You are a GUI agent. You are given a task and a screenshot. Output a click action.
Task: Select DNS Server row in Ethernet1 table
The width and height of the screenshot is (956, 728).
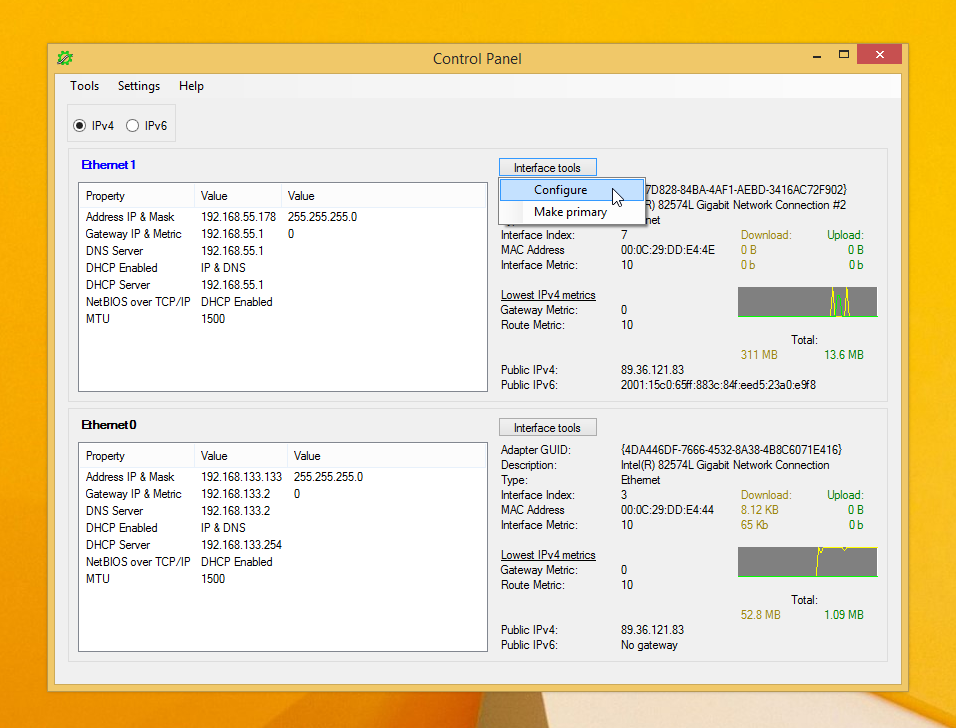(x=283, y=251)
